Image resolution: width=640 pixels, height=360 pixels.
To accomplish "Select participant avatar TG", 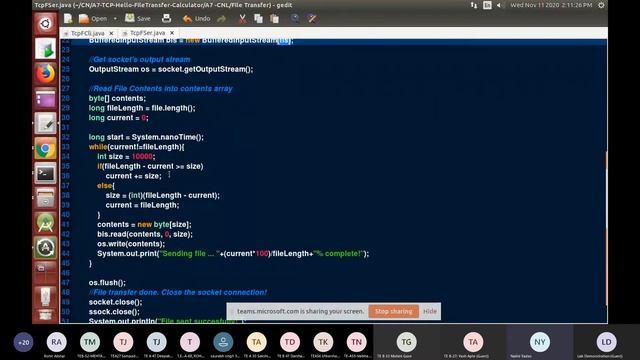I will click(407, 342).
